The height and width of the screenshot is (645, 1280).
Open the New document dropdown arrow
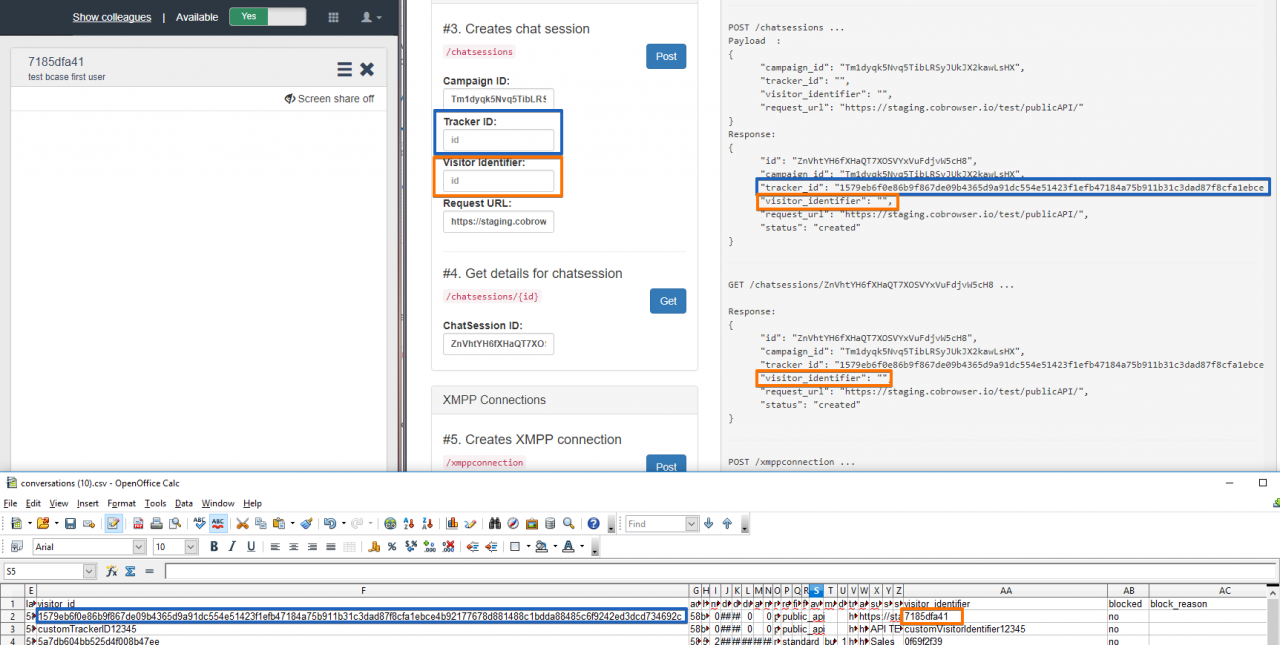pyautogui.click(x=30, y=523)
